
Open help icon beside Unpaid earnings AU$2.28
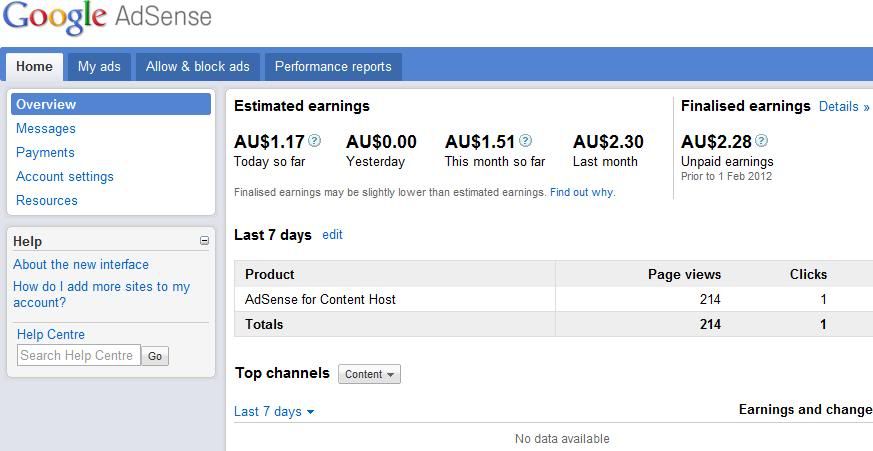tap(761, 140)
